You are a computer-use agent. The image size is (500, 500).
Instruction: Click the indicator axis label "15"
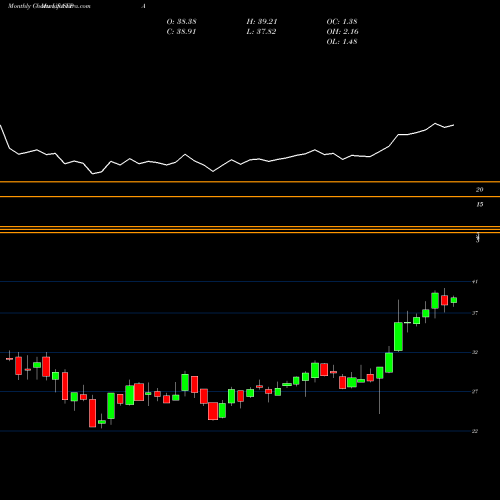(x=479, y=204)
